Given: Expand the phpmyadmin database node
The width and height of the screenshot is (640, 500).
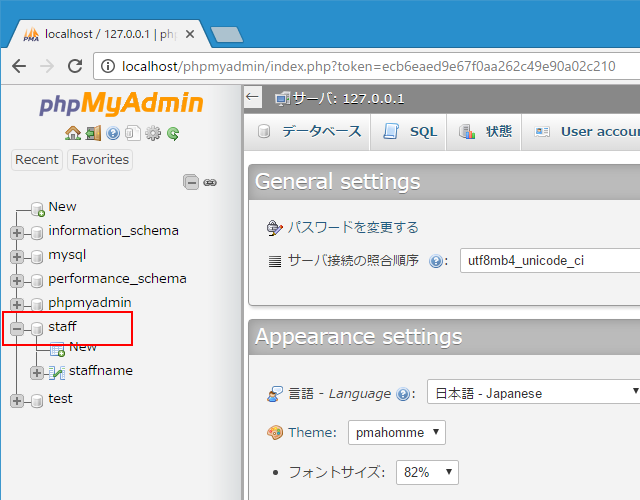Looking at the screenshot, I should [x=17, y=304].
